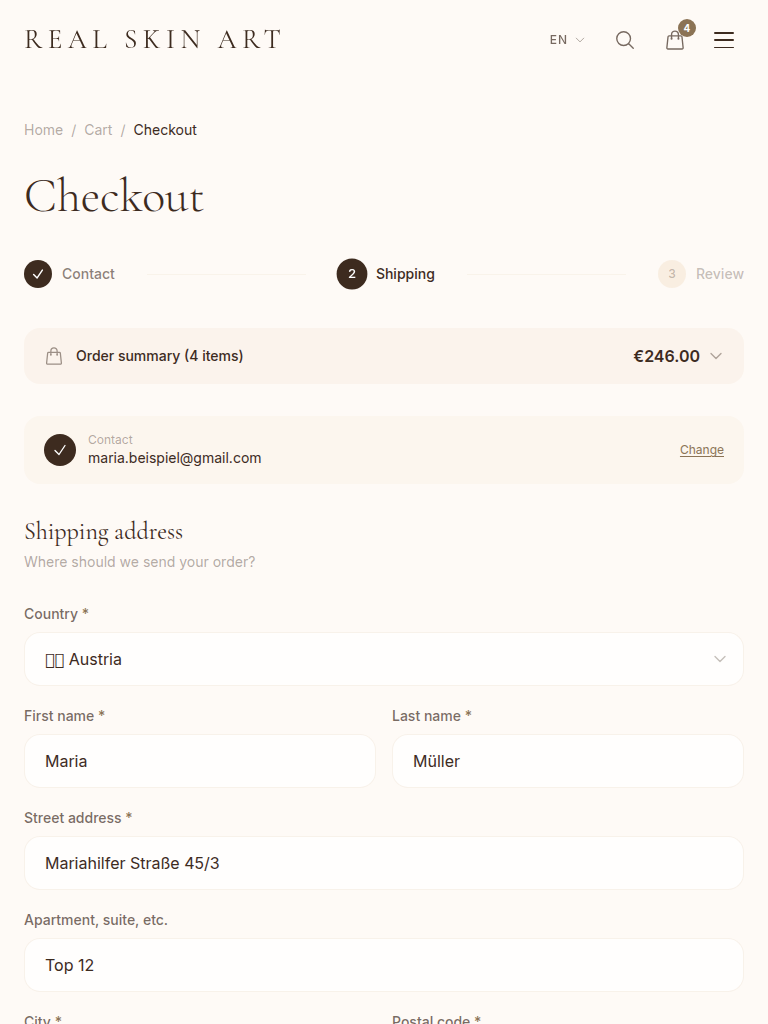
Task: Expand the order summary total chevron
Action: (x=716, y=356)
